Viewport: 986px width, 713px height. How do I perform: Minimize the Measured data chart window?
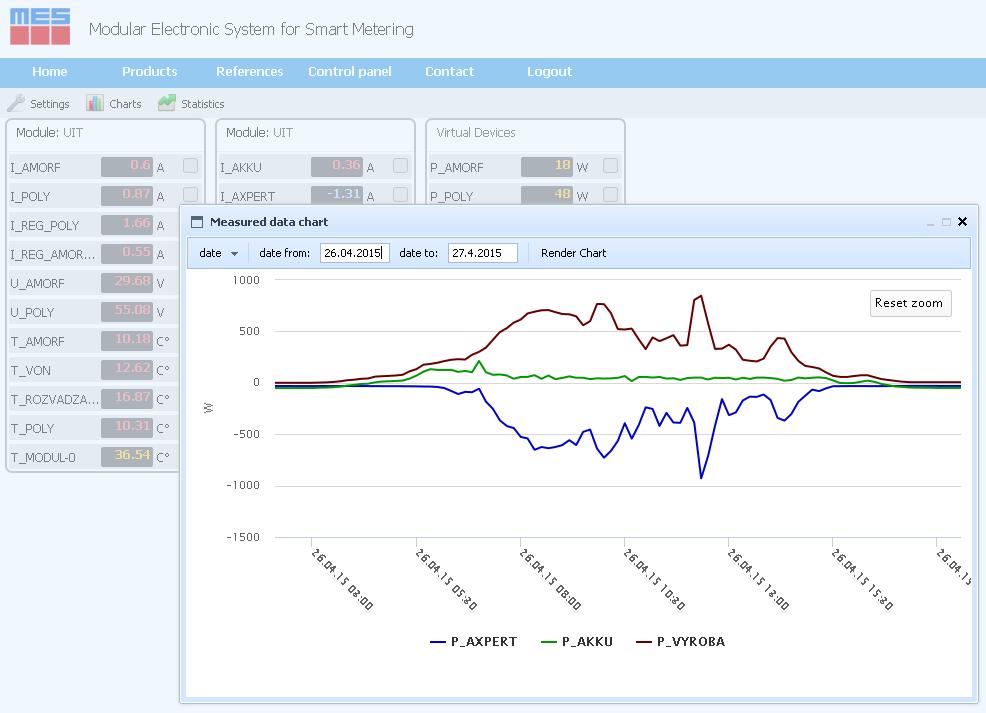tap(930, 222)
